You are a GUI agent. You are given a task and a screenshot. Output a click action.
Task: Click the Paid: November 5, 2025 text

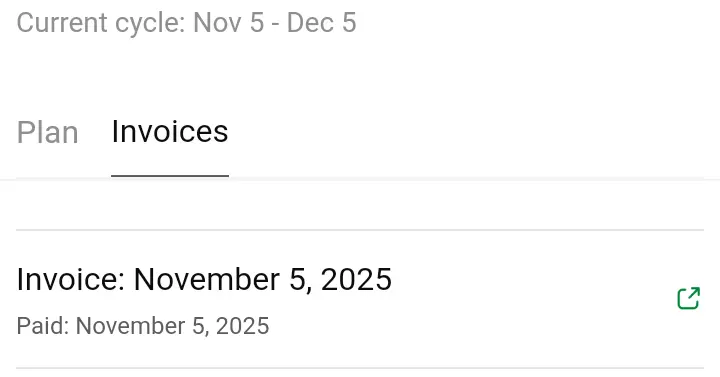point(143,326)
